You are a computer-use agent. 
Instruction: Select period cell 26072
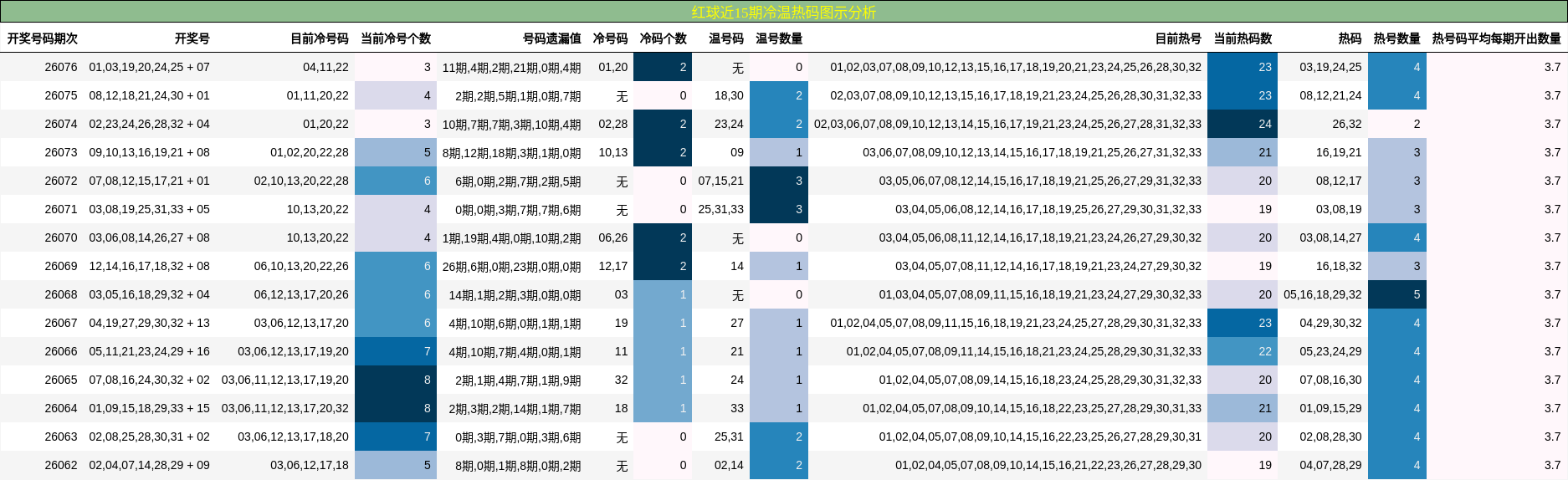point(61,181)
